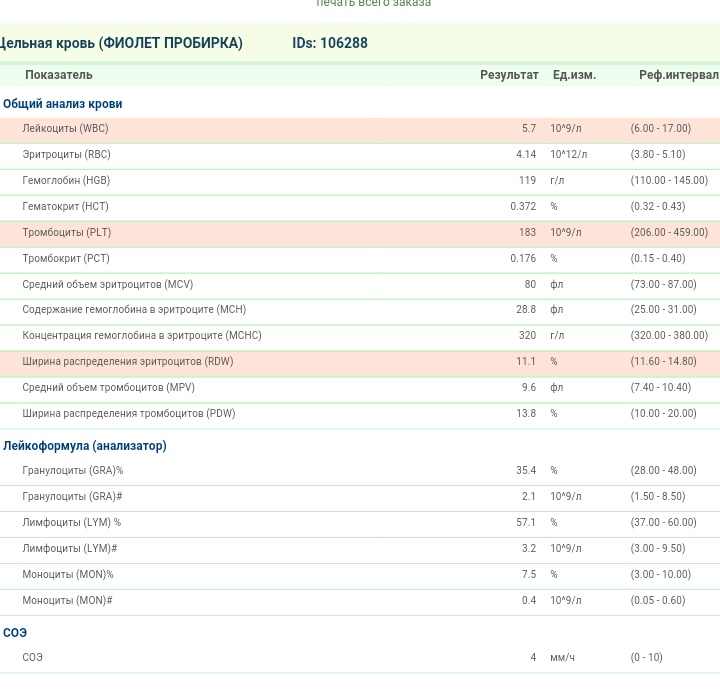This screenshot has height=699, width=720.
Task: Click the LYM% result 57.1
Action: [526, 523]
